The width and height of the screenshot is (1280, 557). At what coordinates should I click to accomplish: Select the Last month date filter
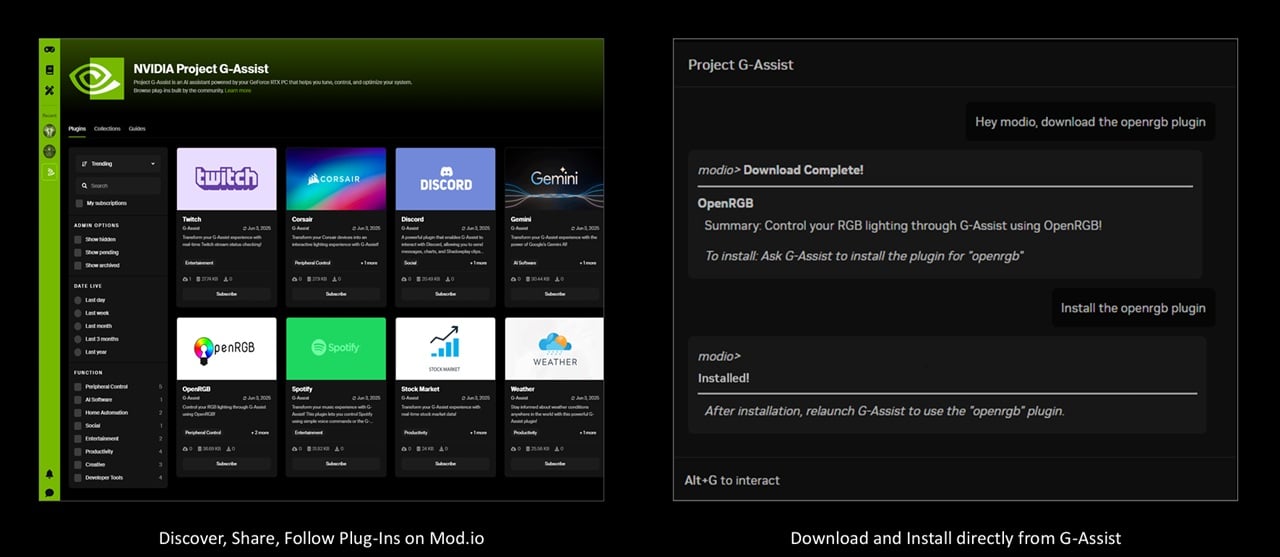pyautogui.click(x=78, y=326)
